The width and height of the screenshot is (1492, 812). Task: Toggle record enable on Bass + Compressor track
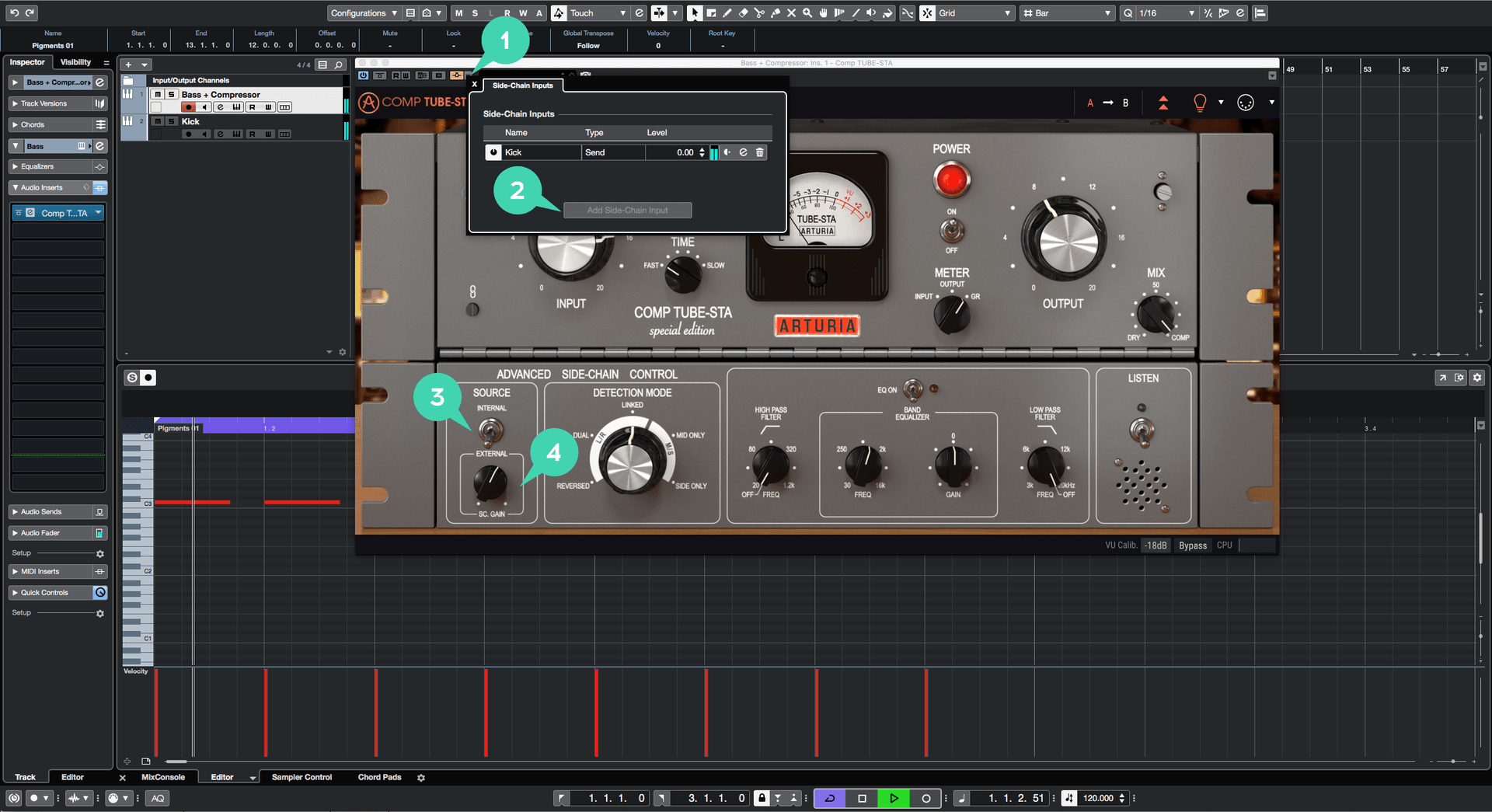188,107
